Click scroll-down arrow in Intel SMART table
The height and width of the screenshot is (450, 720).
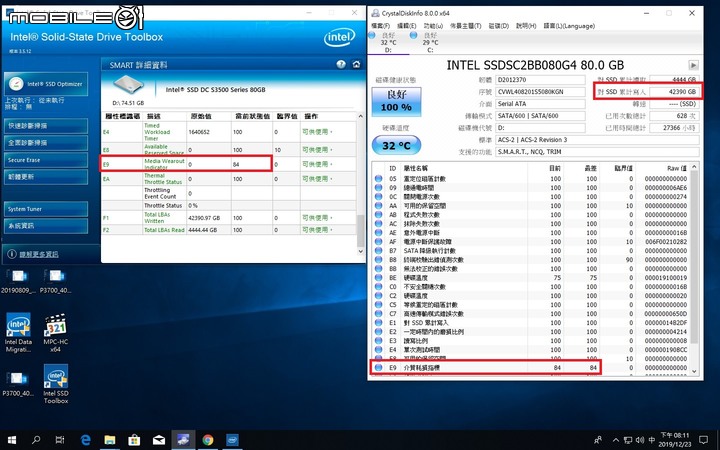pos(360,251)
